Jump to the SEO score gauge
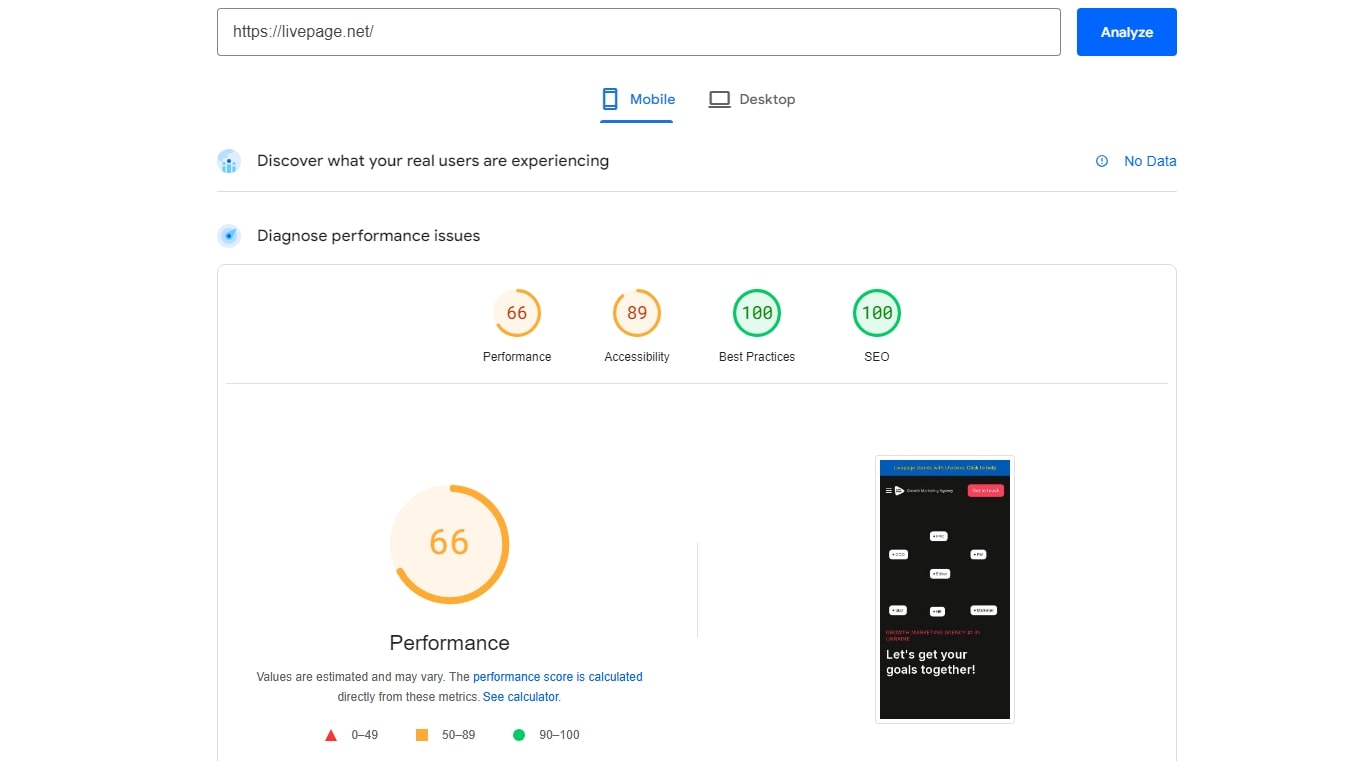Screen dimensions: 1356x761 coord(877,314)
